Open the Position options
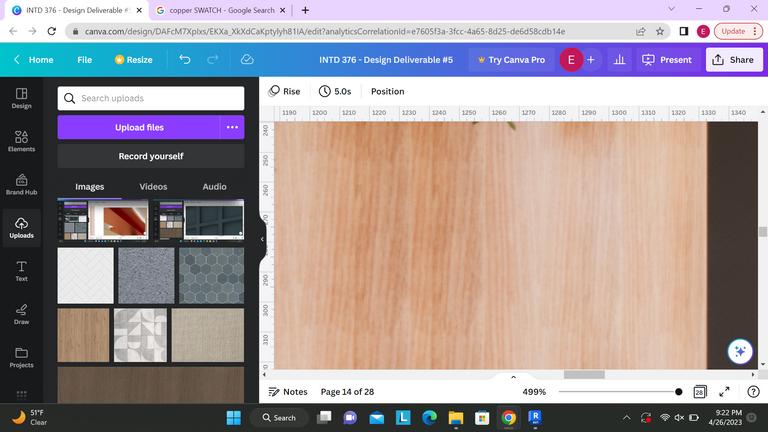The width and height of the screenshot is (768, 432). coord(387,92)
